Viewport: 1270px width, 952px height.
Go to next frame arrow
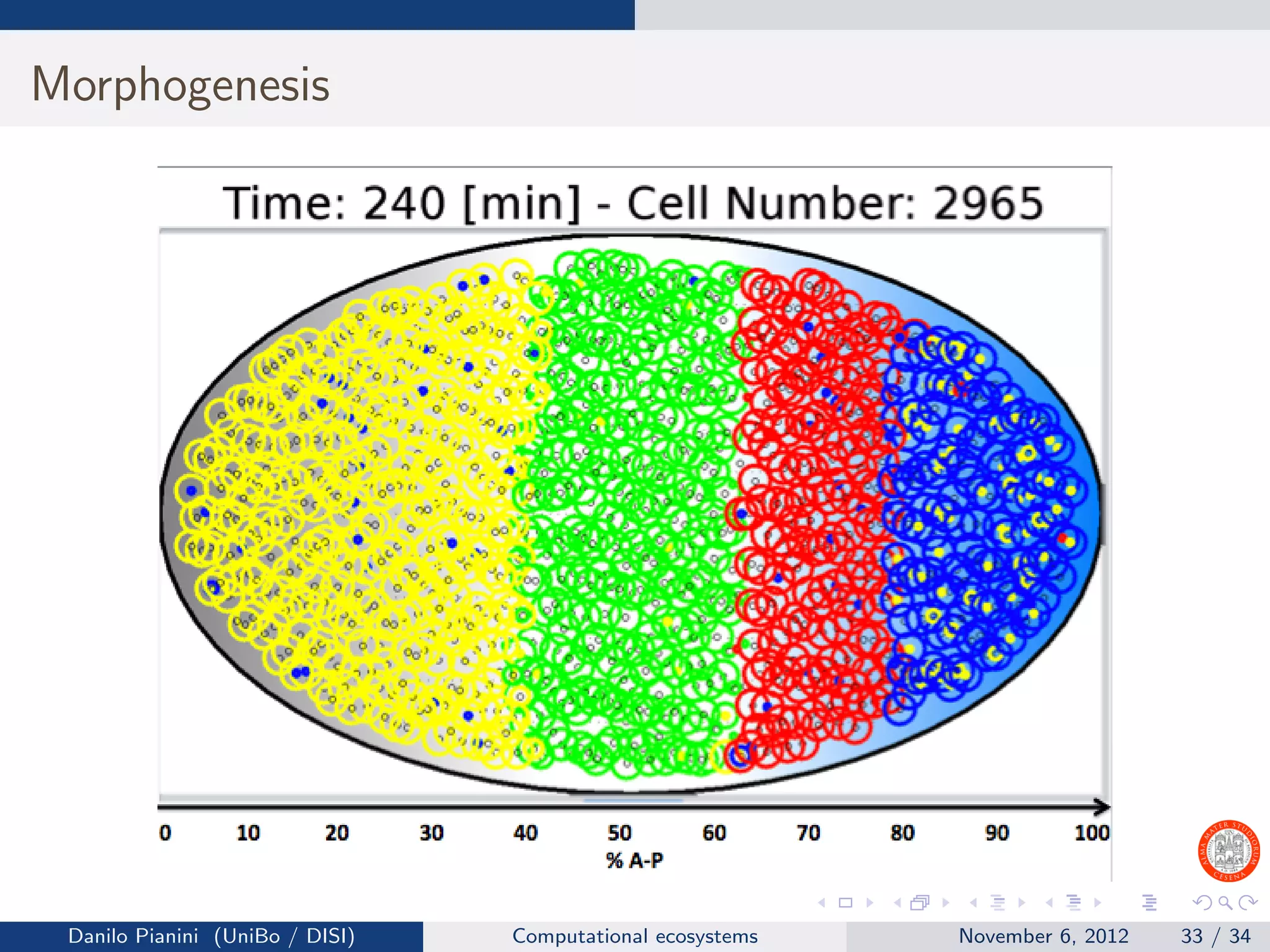pyautogui.click(x=945, y=903)
